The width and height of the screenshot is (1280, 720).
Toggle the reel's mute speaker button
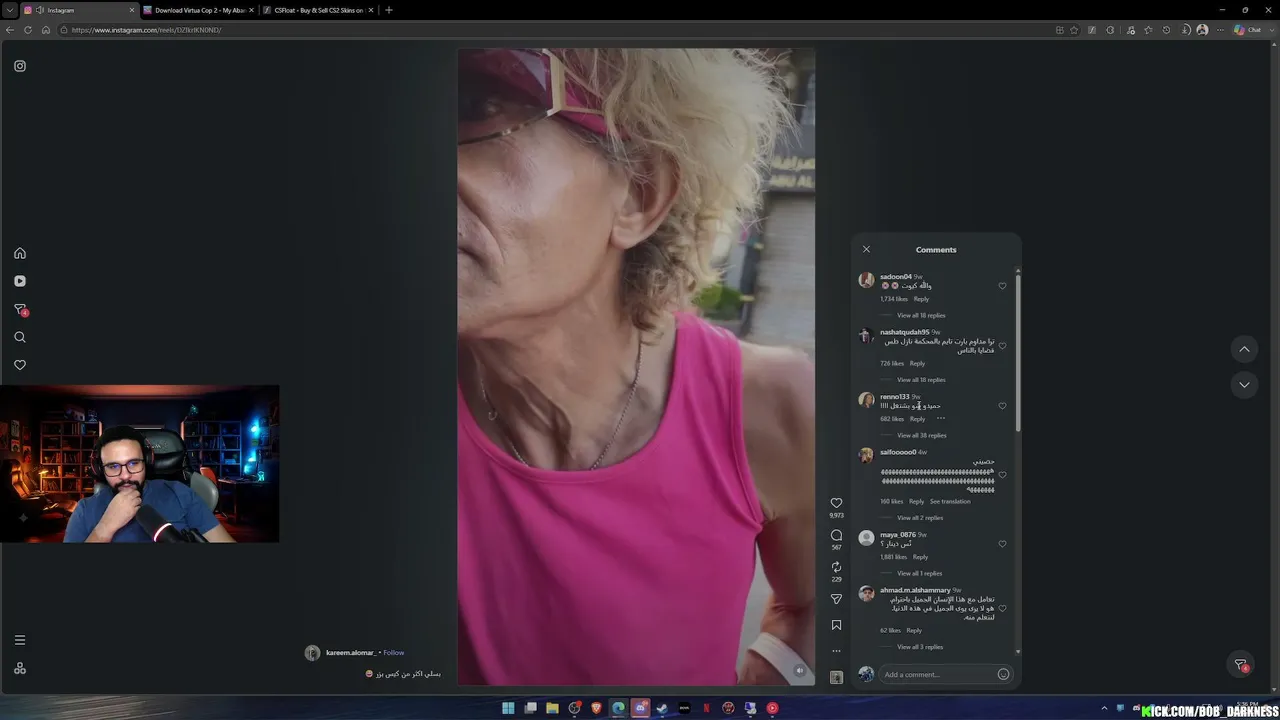tap(799, 671)
